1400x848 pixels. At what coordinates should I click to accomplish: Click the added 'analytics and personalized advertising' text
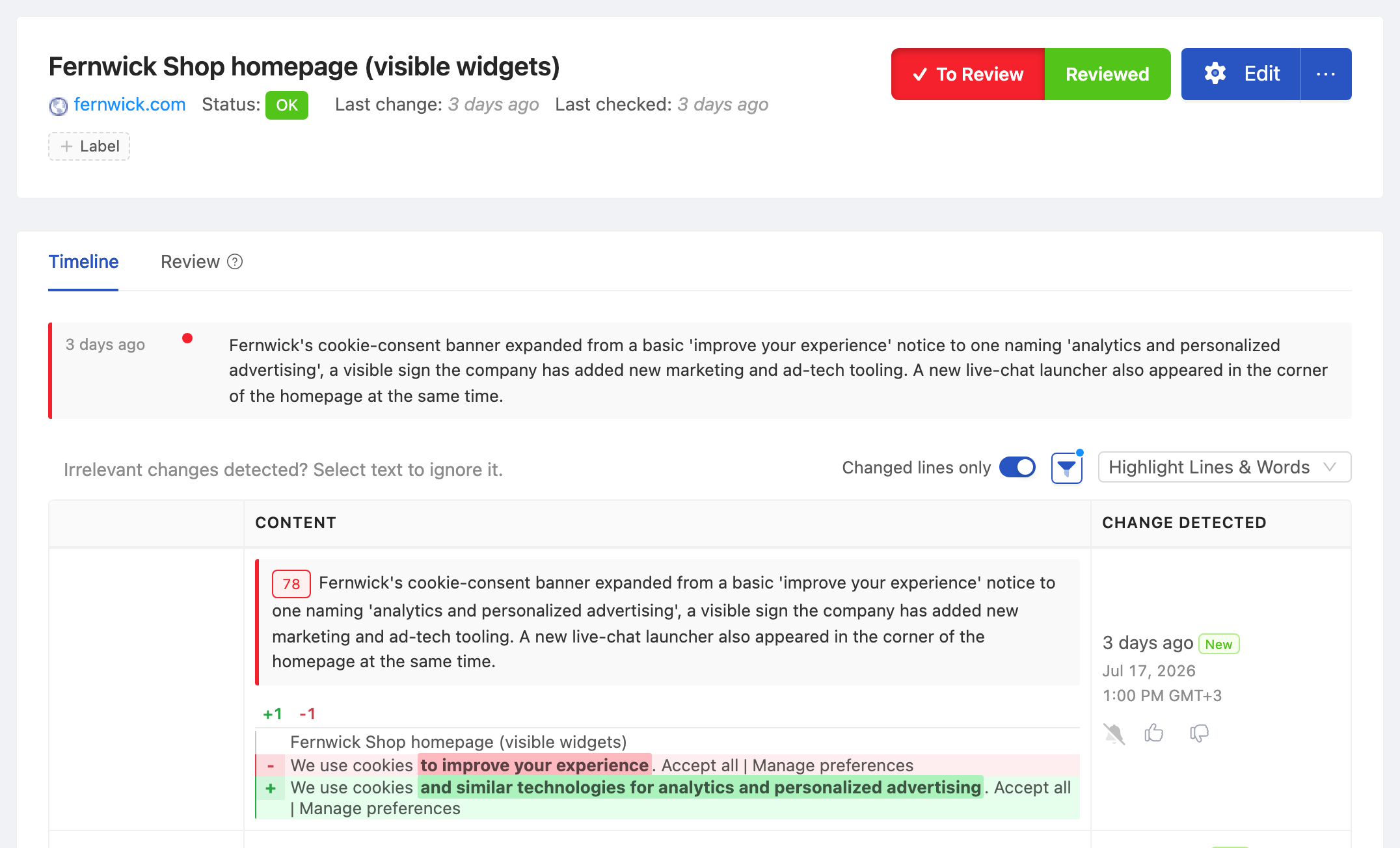tap(818, 788)
